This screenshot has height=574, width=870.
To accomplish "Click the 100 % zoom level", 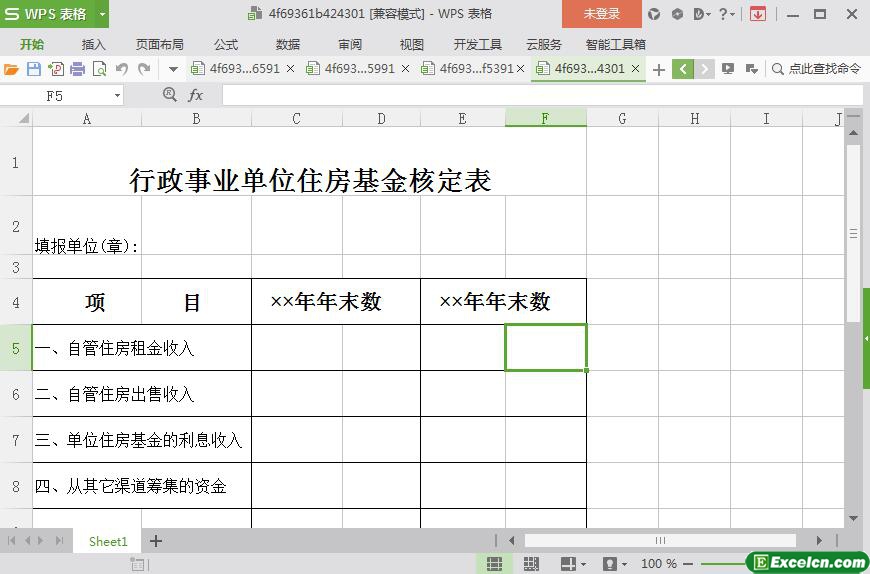I will point(659,564).
